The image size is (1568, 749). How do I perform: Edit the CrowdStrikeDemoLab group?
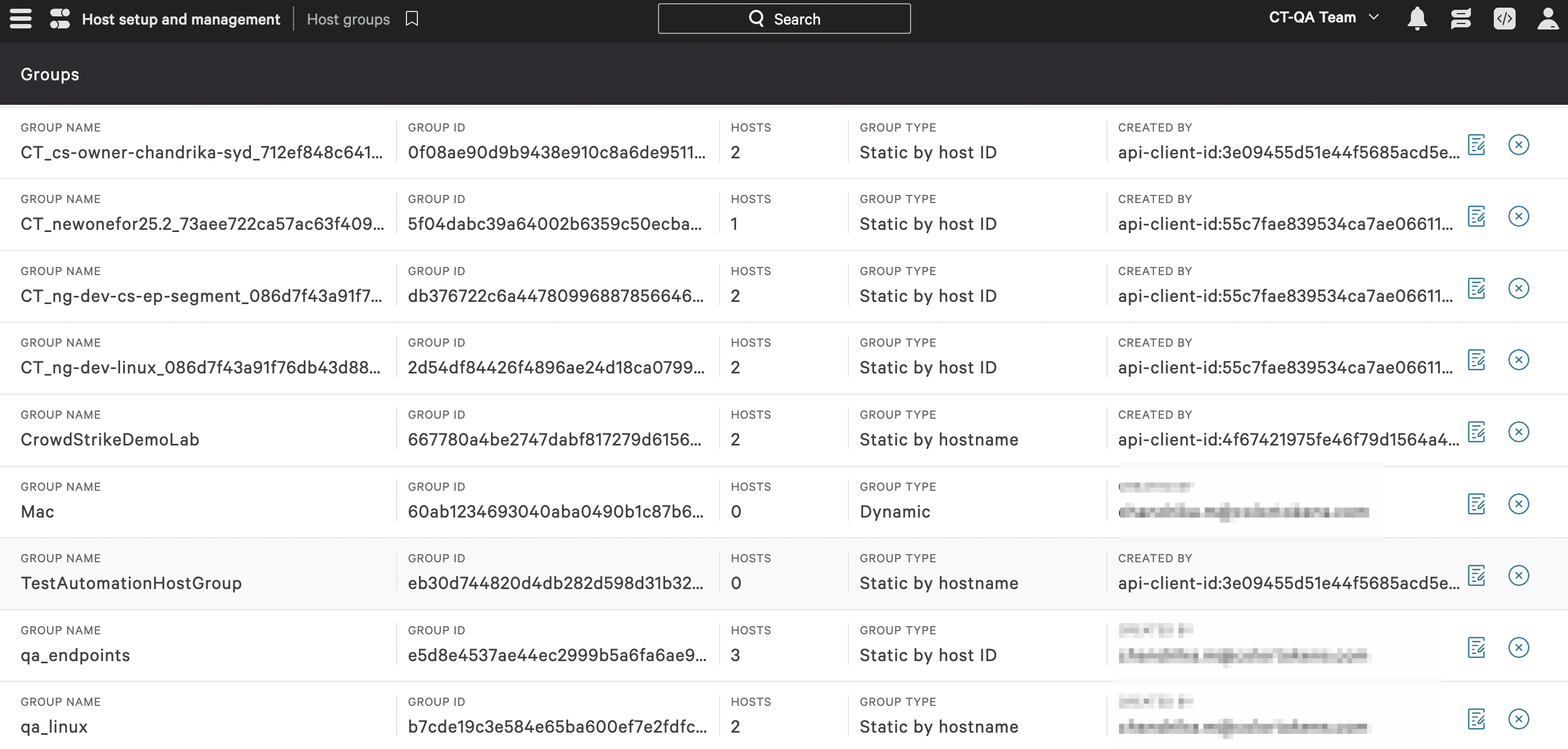click(1477, 432)
